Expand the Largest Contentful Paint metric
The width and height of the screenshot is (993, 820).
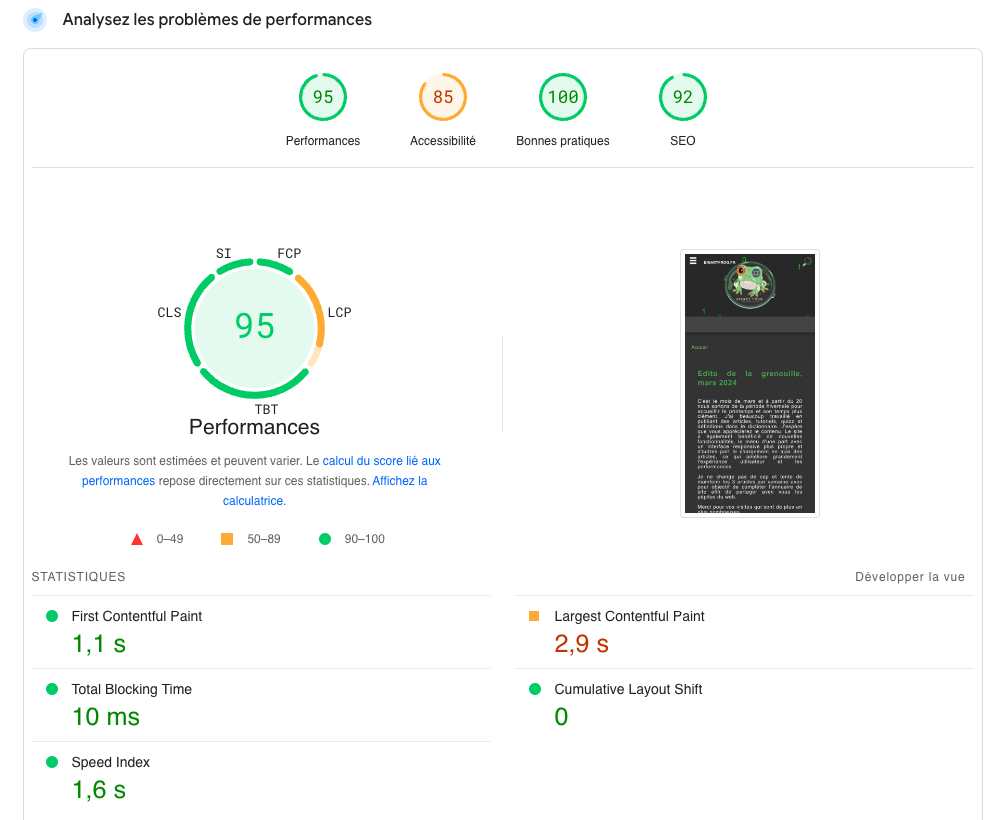[629, 616]
